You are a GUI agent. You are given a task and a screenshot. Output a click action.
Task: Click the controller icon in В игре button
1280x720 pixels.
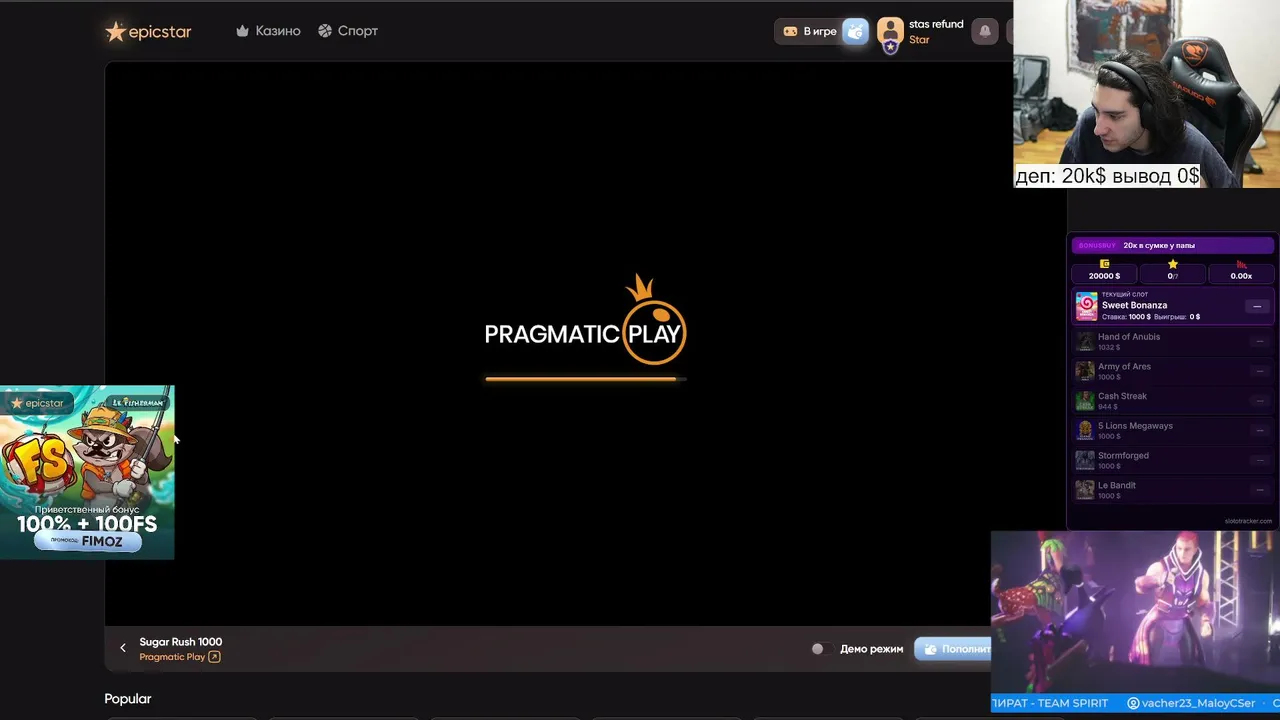790,31
